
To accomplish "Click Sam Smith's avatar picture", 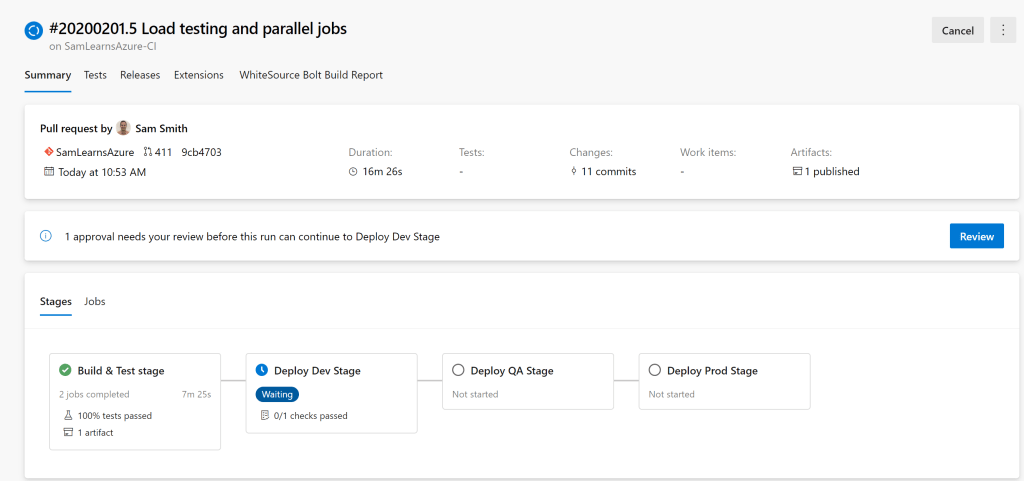I will (123, 128).
